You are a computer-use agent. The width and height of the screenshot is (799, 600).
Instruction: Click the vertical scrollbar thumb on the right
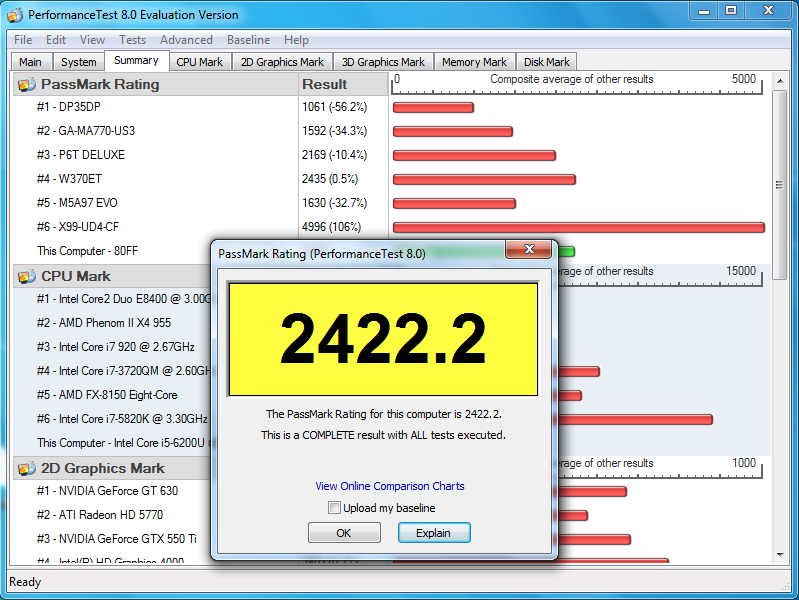click(x=780, y=185)
